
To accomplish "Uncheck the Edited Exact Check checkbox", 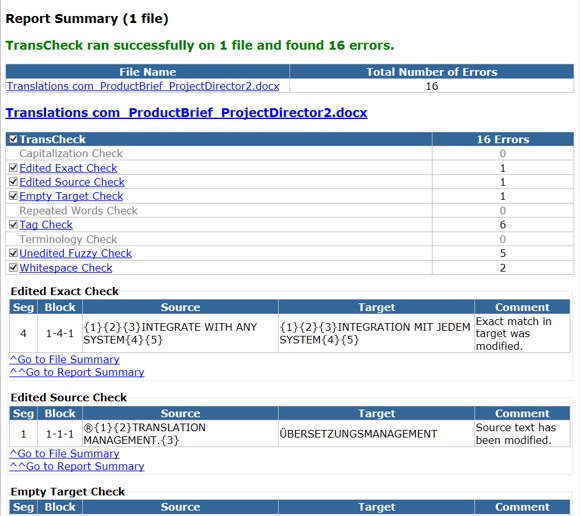I will pos(13,168).
